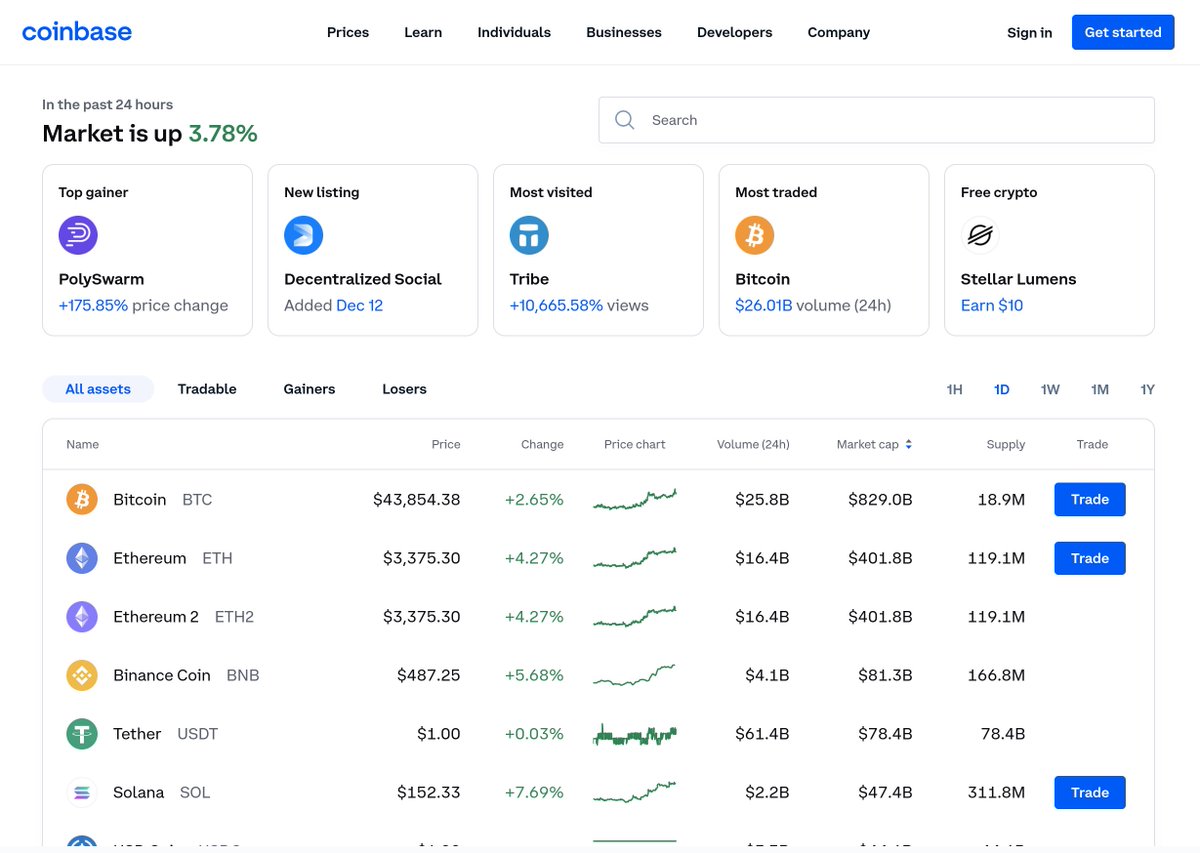Click the Tether USDT coin icon
Image resolution: width=1200 pixels, height=853 pixels.
(x=81, y=733)
